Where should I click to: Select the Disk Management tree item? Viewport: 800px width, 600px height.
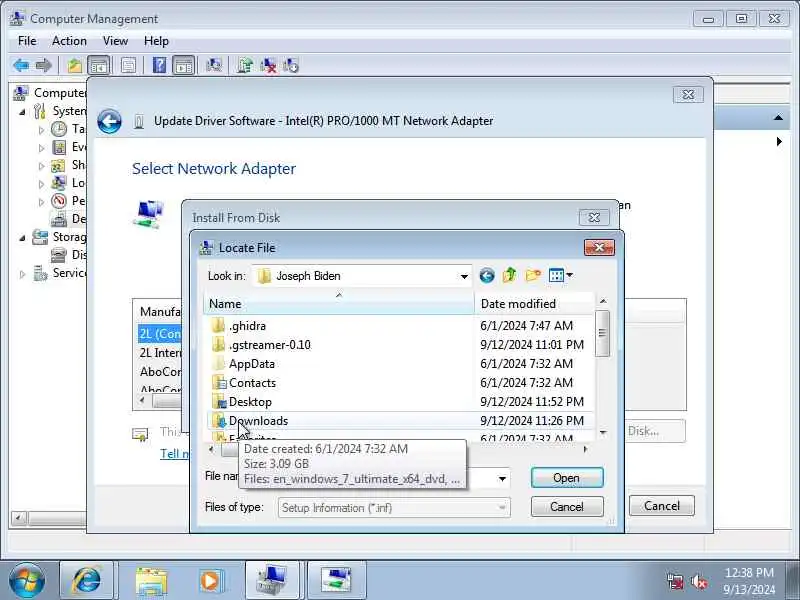[68, 255]
